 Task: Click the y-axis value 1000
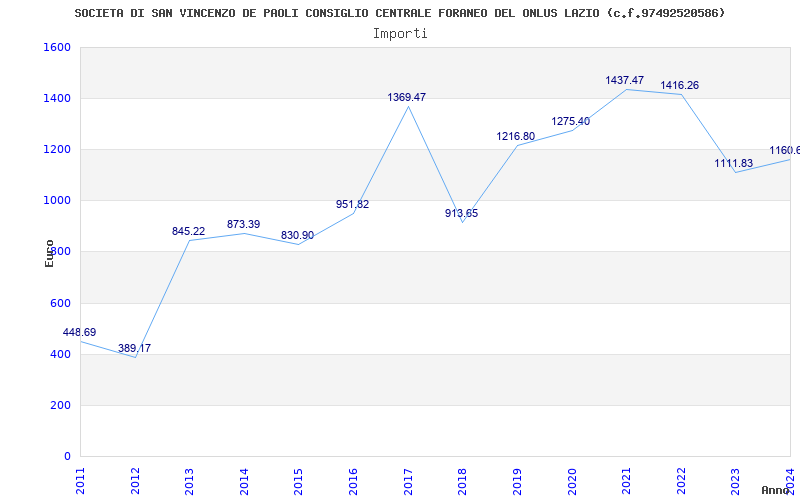tap(57, 201)
